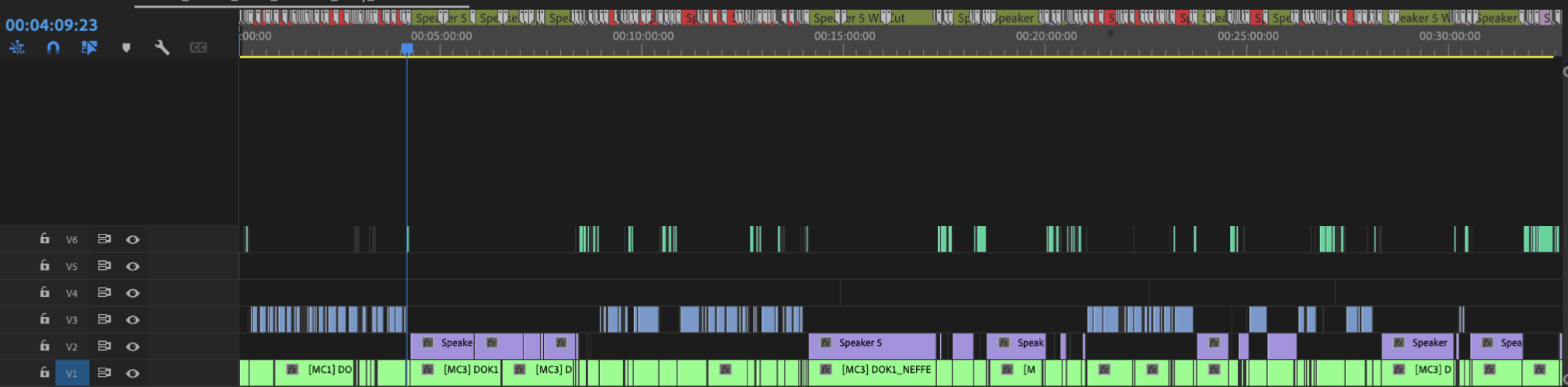Toggle sync lock on track V3
Screen dimensions: 1568x387
click(x=104, y=319)
